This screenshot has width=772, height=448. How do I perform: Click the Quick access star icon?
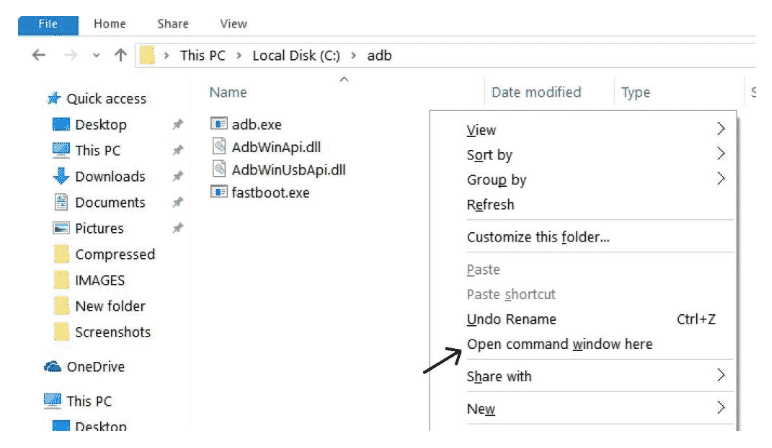click(53, 99)
